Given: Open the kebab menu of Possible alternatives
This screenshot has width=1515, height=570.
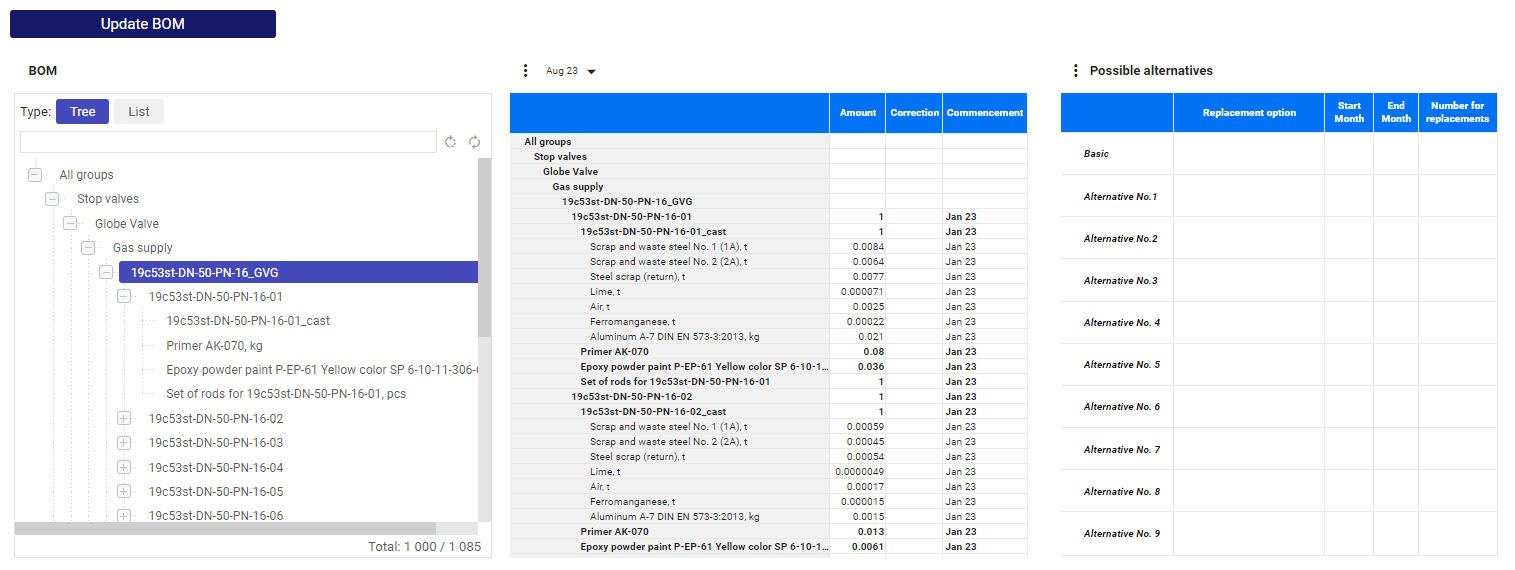Looking at the screenshot, I should 1076,71.
